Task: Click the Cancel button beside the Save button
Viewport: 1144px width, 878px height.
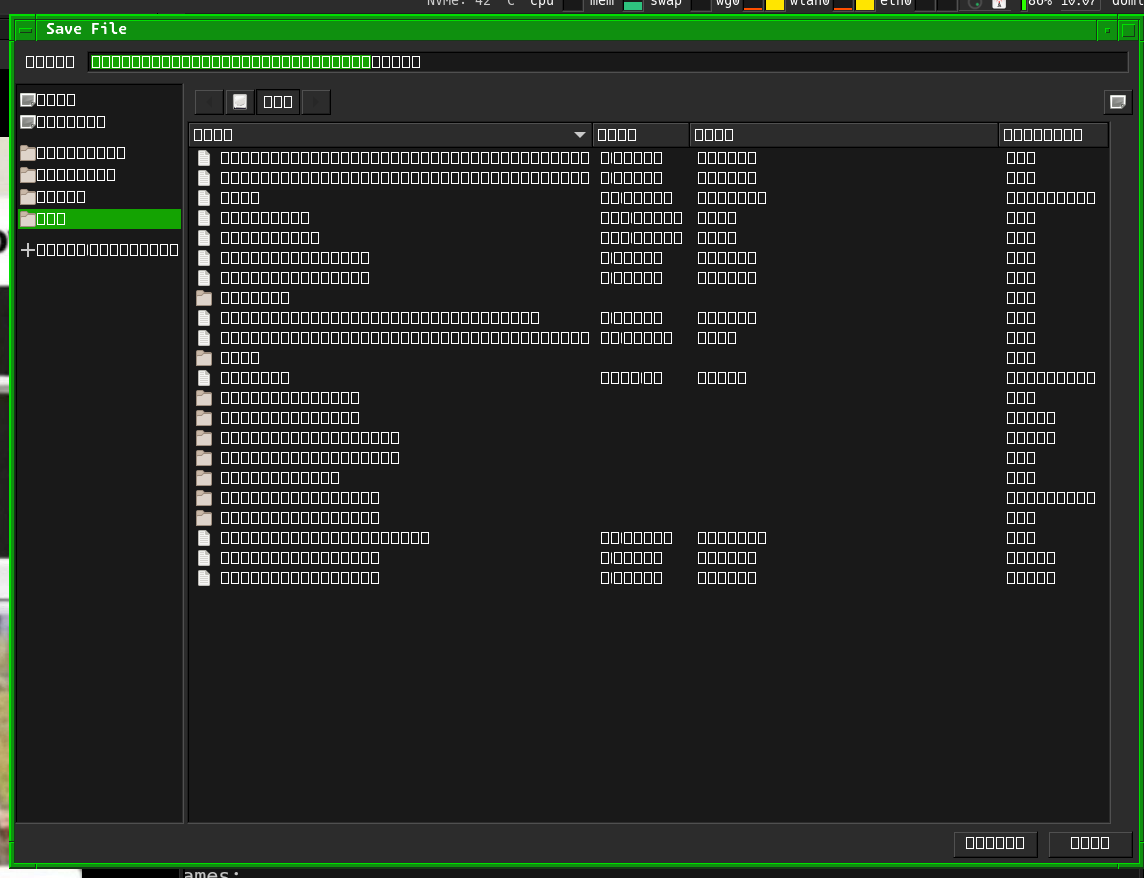Action: coord(995,844)
